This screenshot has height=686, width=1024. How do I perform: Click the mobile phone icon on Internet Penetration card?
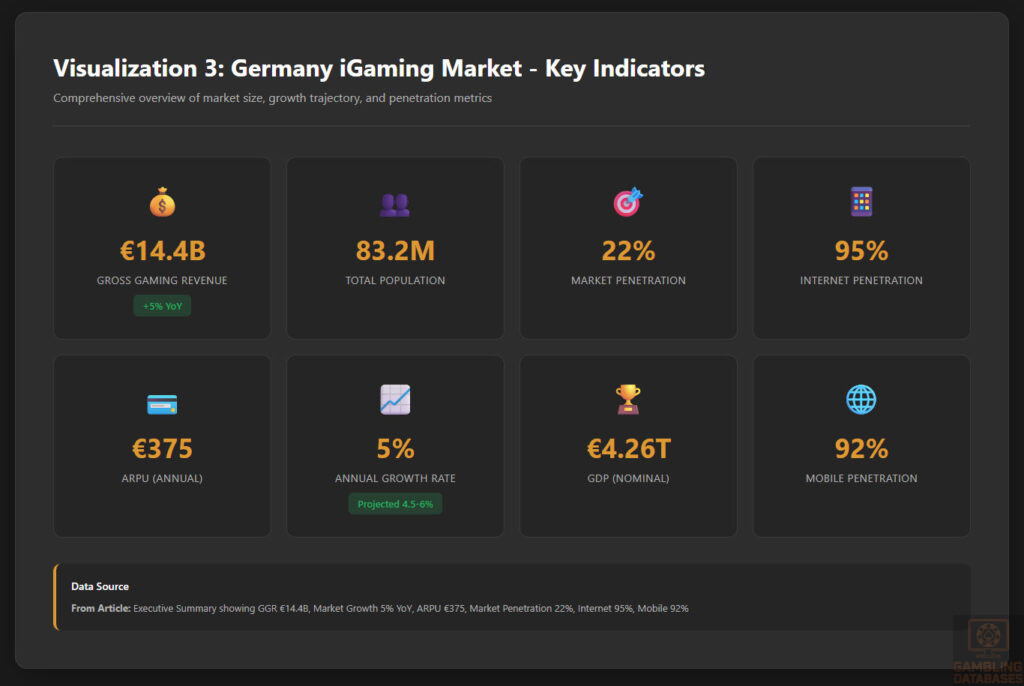click(x=861, y=200)
